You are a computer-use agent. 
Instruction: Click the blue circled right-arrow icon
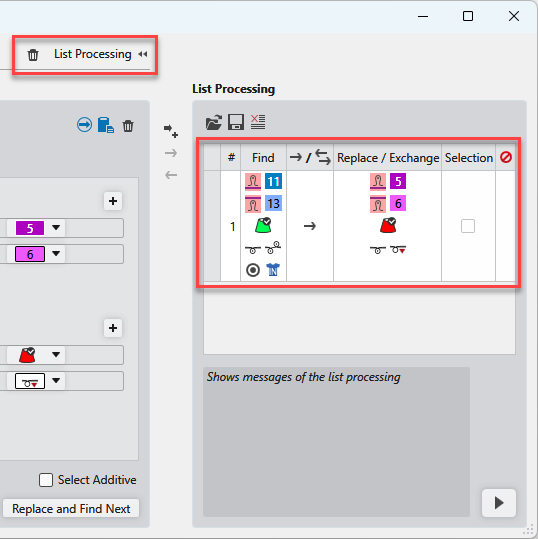pos(84,125)
